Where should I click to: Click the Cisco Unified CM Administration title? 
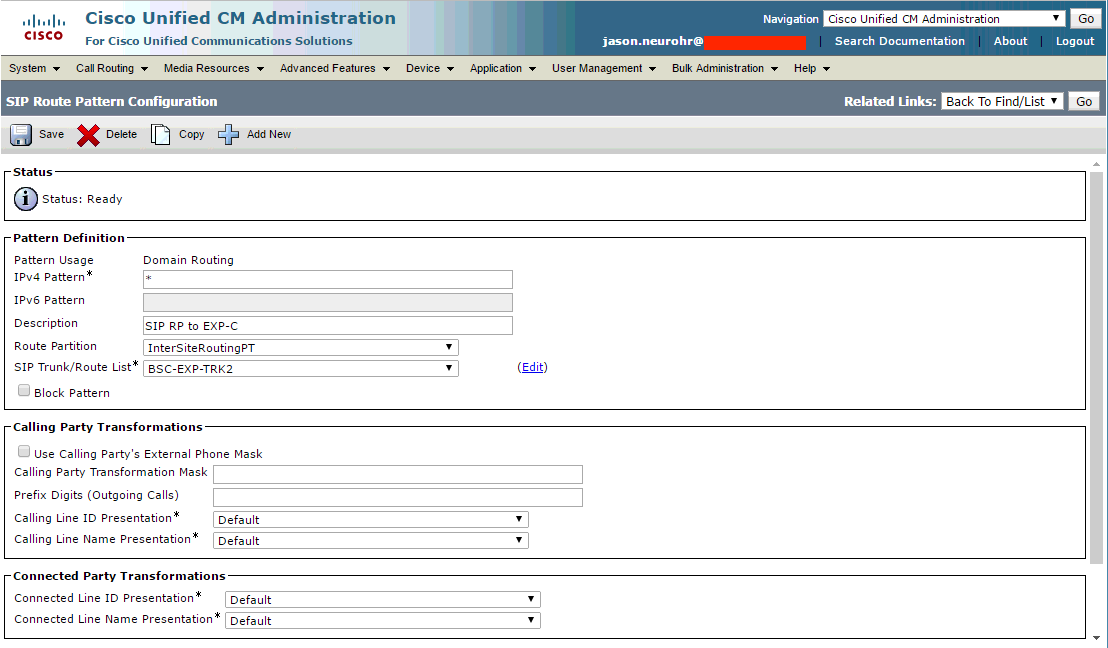point(241,18)
